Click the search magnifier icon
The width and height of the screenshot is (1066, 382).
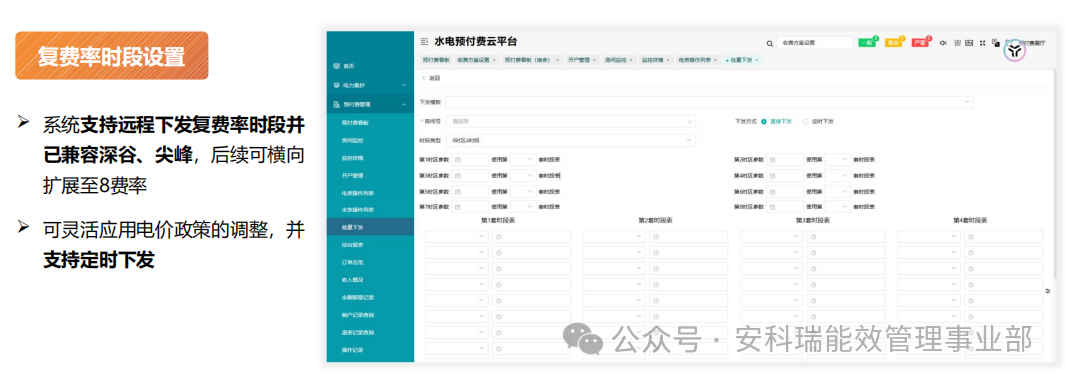click(x=770, y=43)
